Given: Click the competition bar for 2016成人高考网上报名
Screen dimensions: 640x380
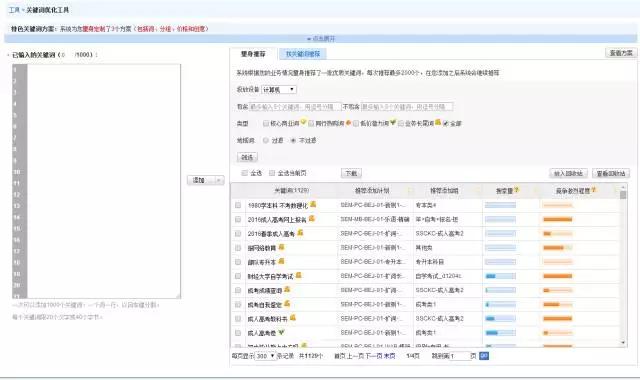Looking at the screenshot, I should pyautogui.click(x=558, y=219).
